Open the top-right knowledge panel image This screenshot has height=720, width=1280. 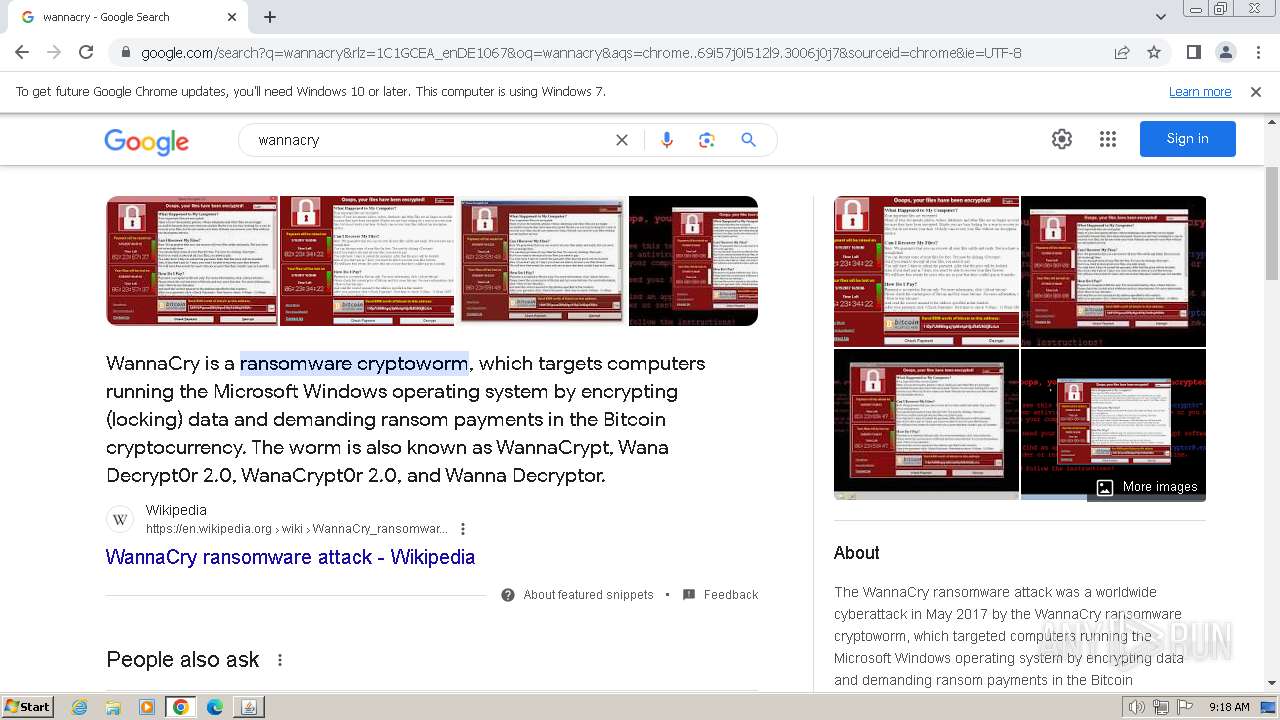pos(1113,271)
